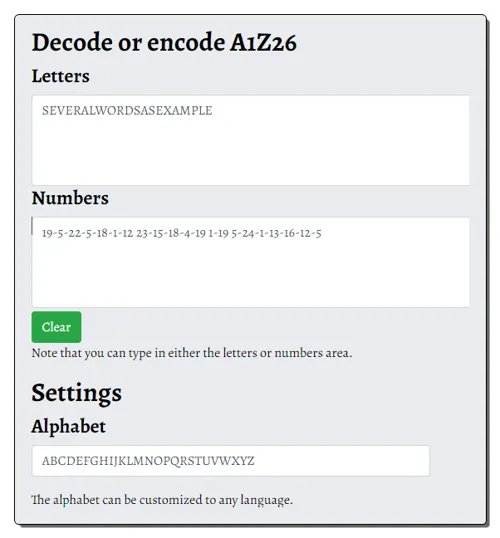
Task: Click the alphabet customization hint text
Action: tap(162, 500)
